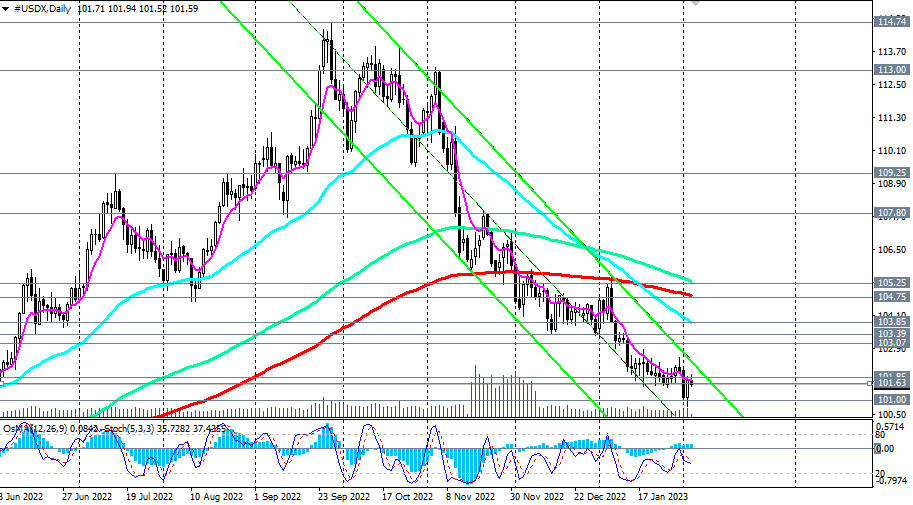Image resolution: width=913 pixels, height=505 pixels.
Task: Click the gray chart shift triangle marker
Action: click(695, 3)
